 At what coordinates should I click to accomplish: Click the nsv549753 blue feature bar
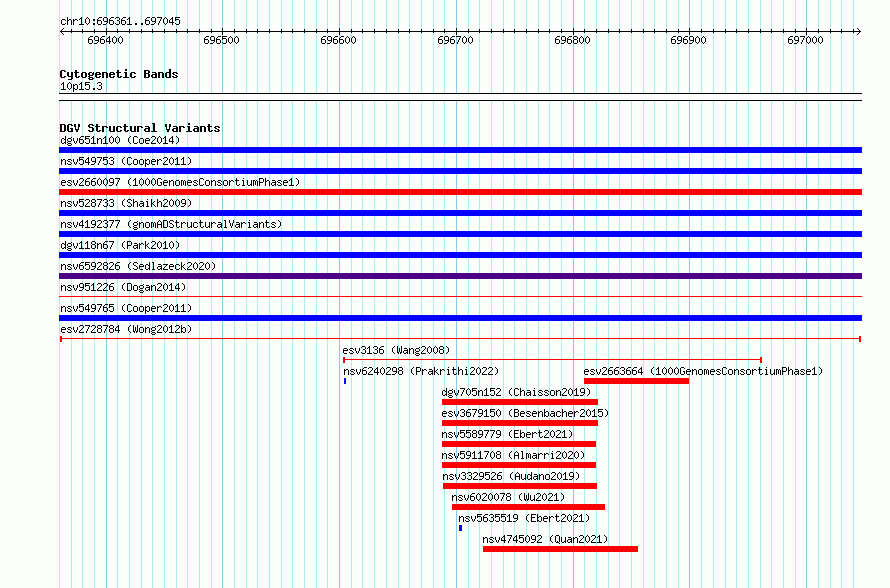460,171
